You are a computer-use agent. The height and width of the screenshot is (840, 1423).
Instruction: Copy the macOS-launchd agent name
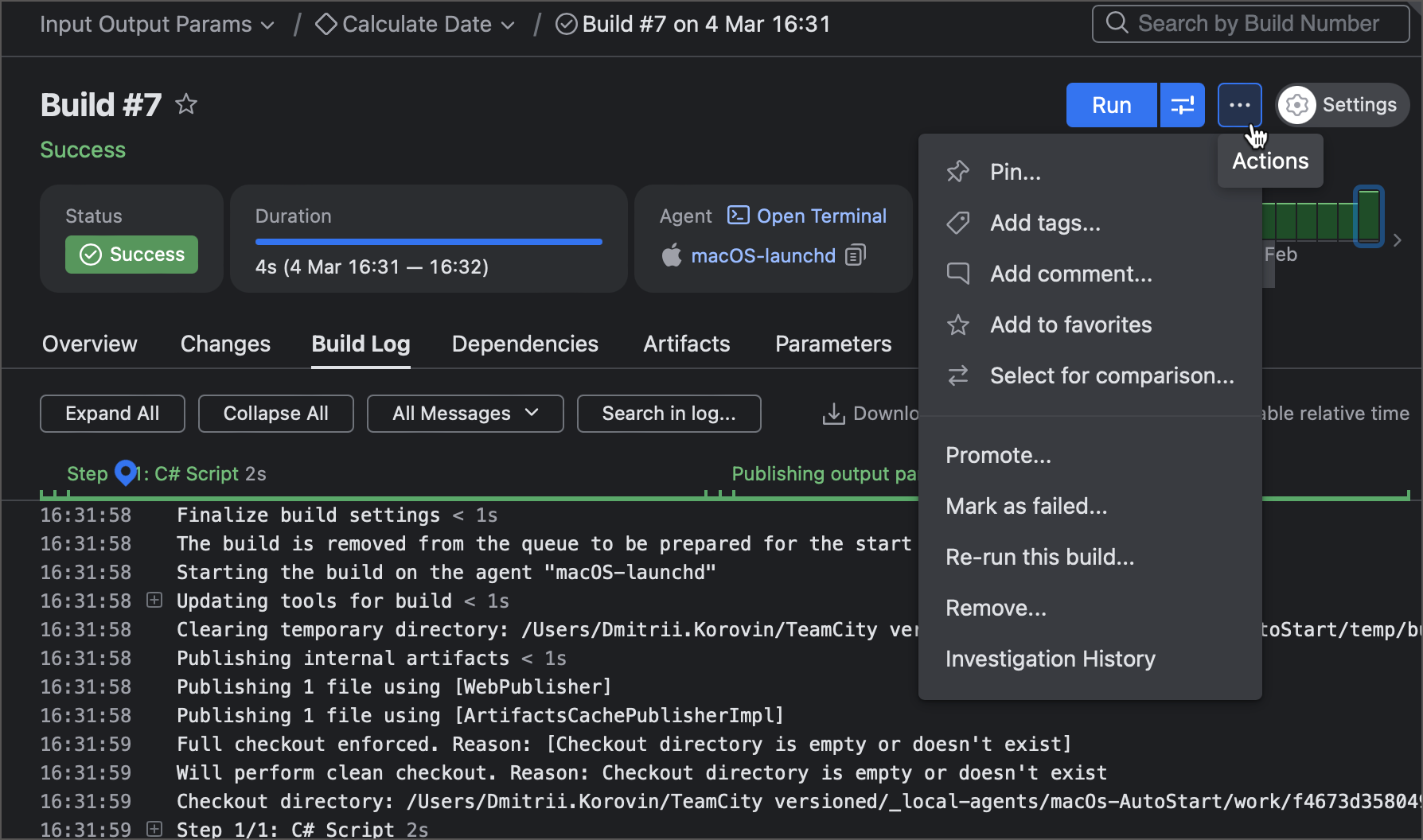tap(856, 255)
